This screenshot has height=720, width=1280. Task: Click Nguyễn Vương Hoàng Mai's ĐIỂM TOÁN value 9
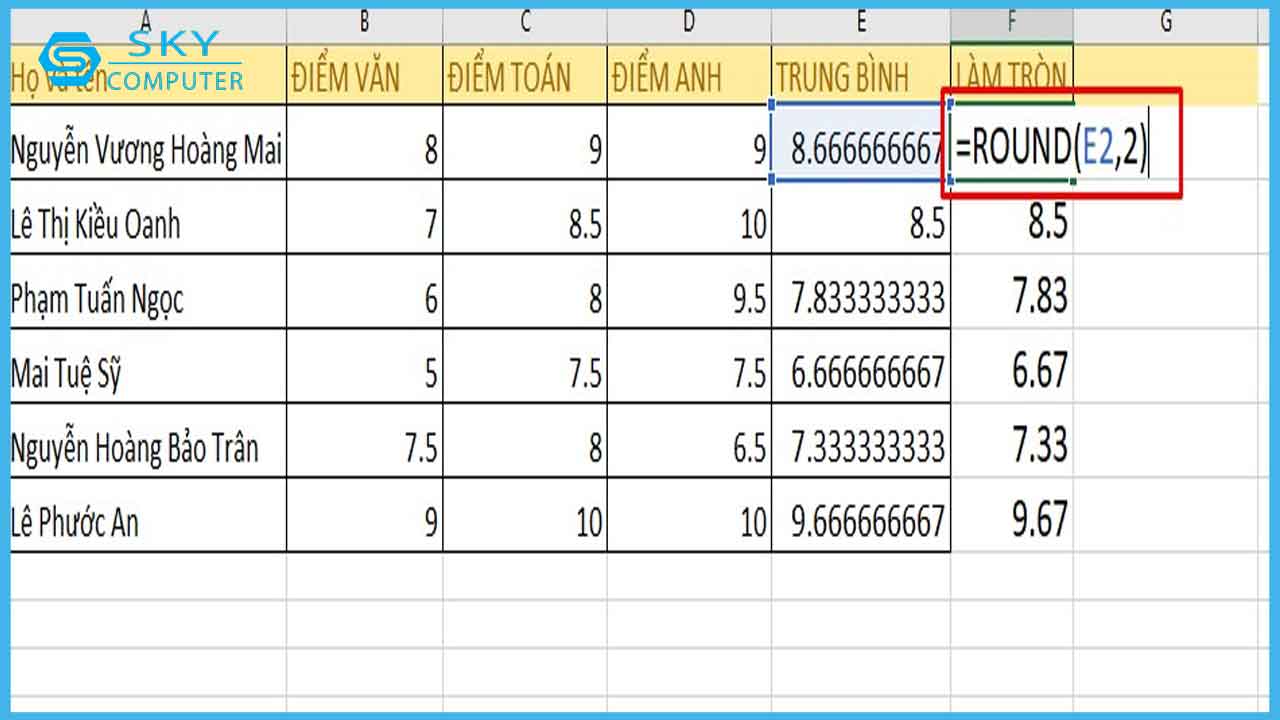(525, 144)
